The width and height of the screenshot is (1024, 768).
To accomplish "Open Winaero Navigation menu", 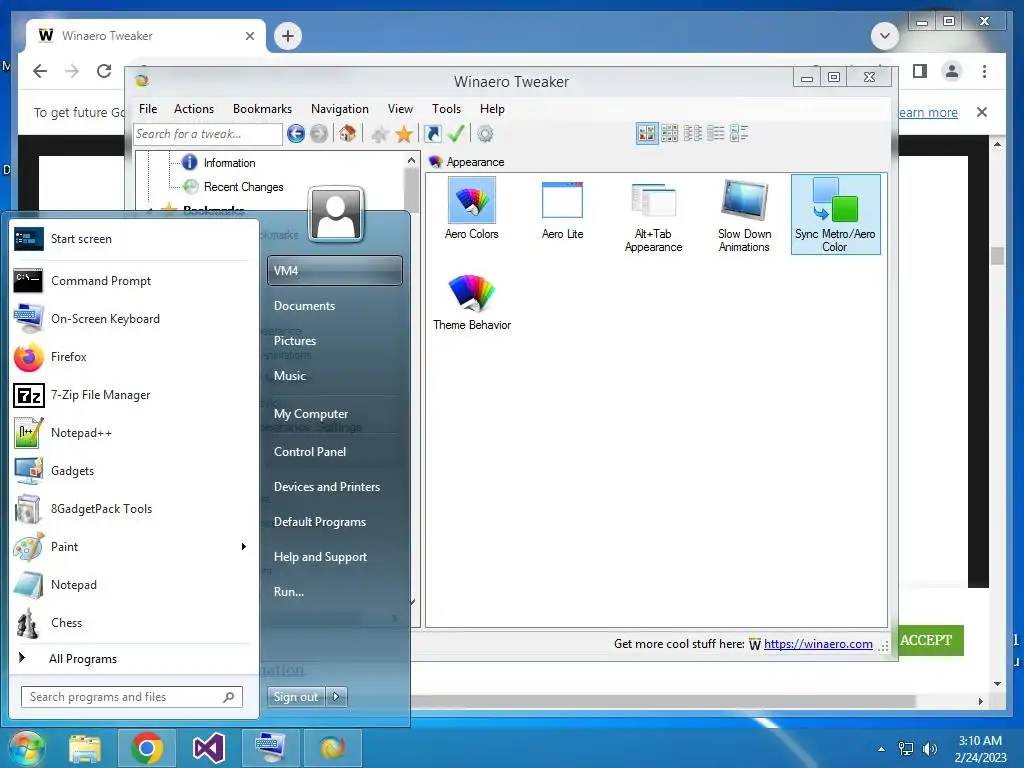I will coord(340,109).
